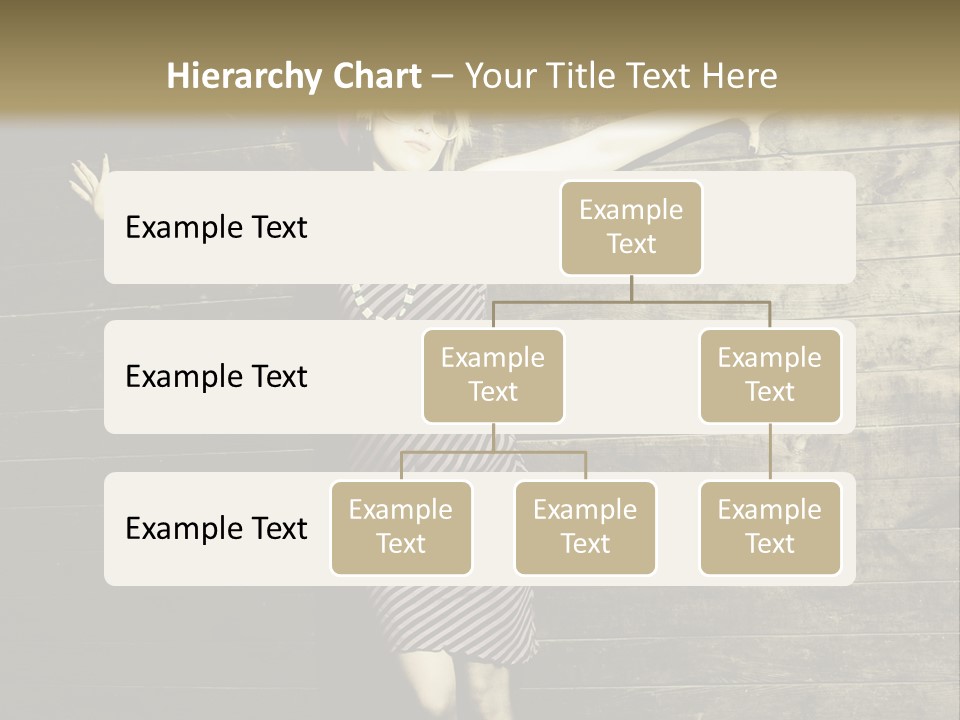Click the bottom row's "Example Text" label
960x720 pixels.
216,528
